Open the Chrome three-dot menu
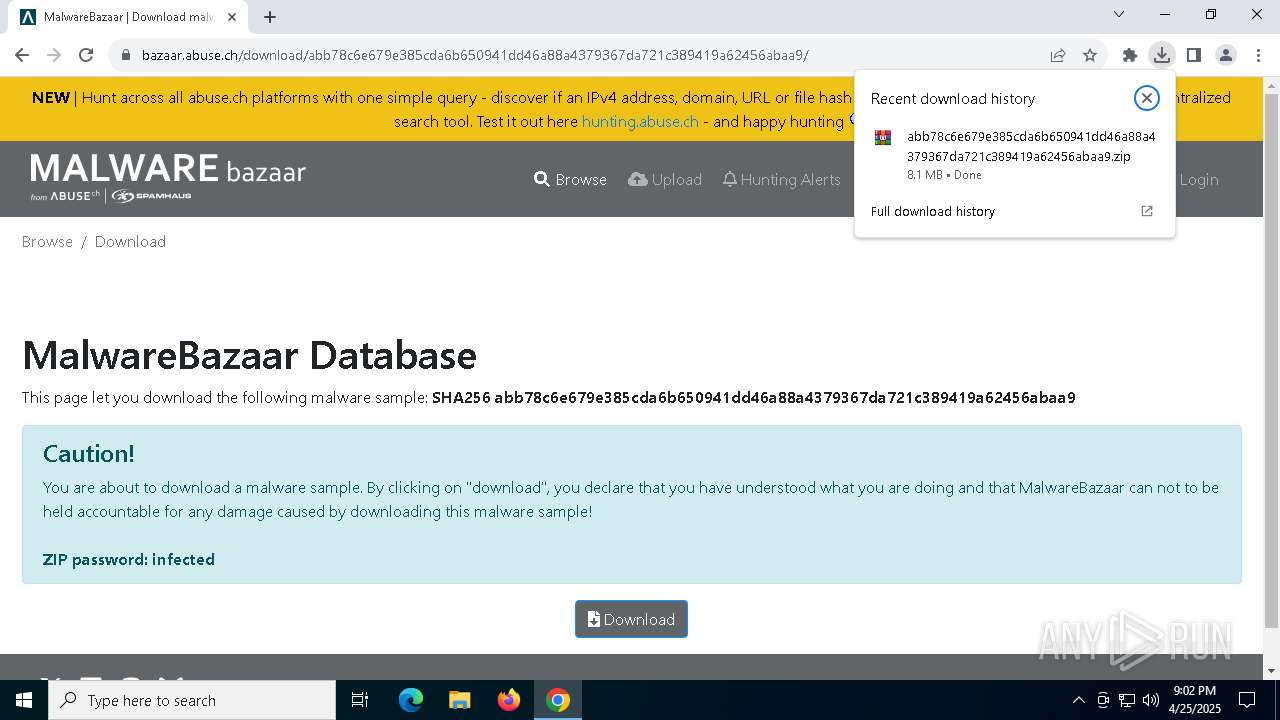Screen dimensions: 1280x720 click(1257, 55)
